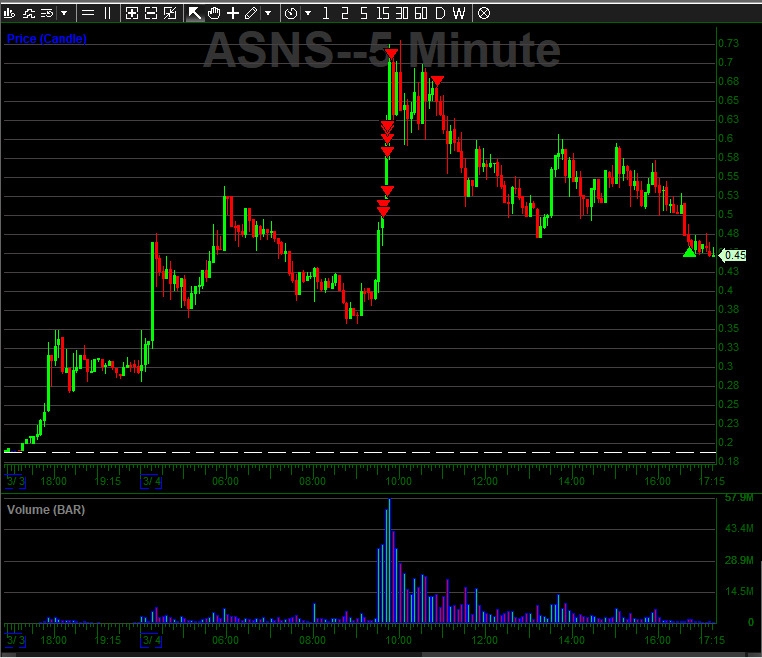Click the settings list icon in toolbar
762x658 pixels.
[47, 13]
